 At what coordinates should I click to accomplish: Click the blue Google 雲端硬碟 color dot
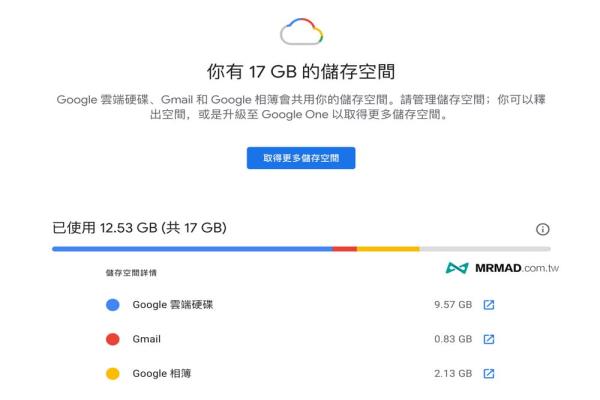(x=112, y=305)
